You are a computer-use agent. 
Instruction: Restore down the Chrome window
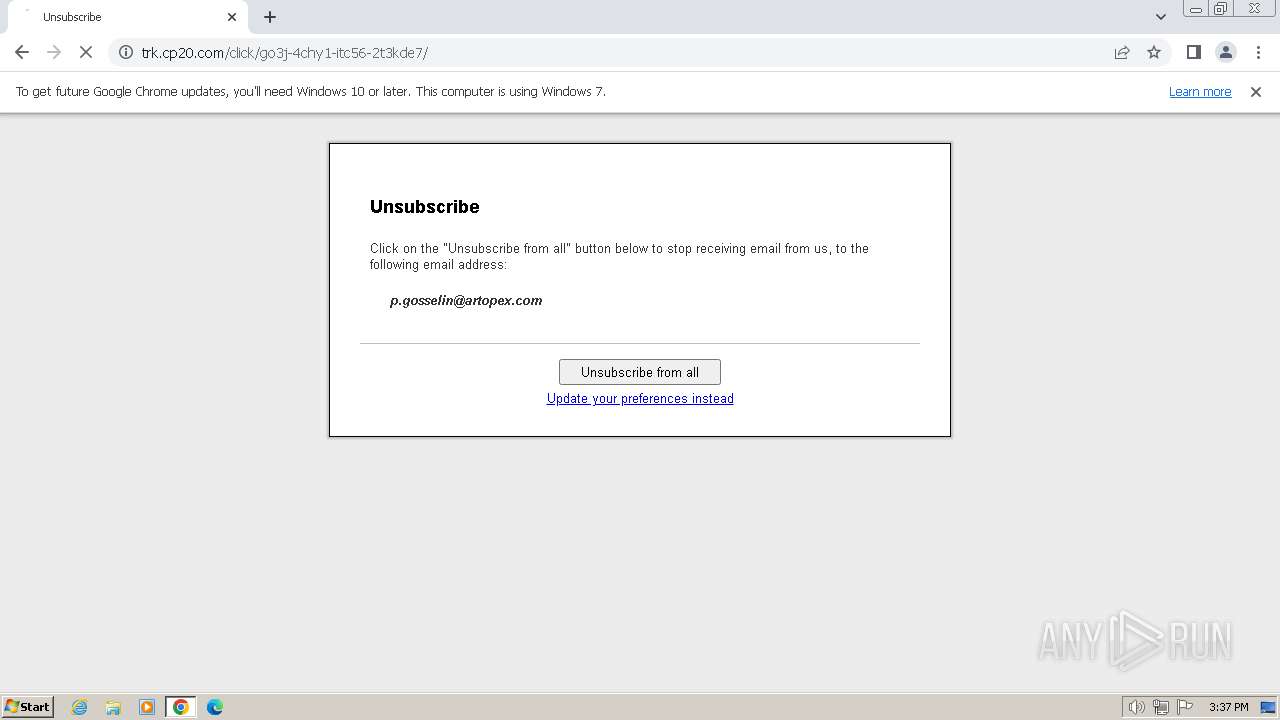tap(1221, 9)
